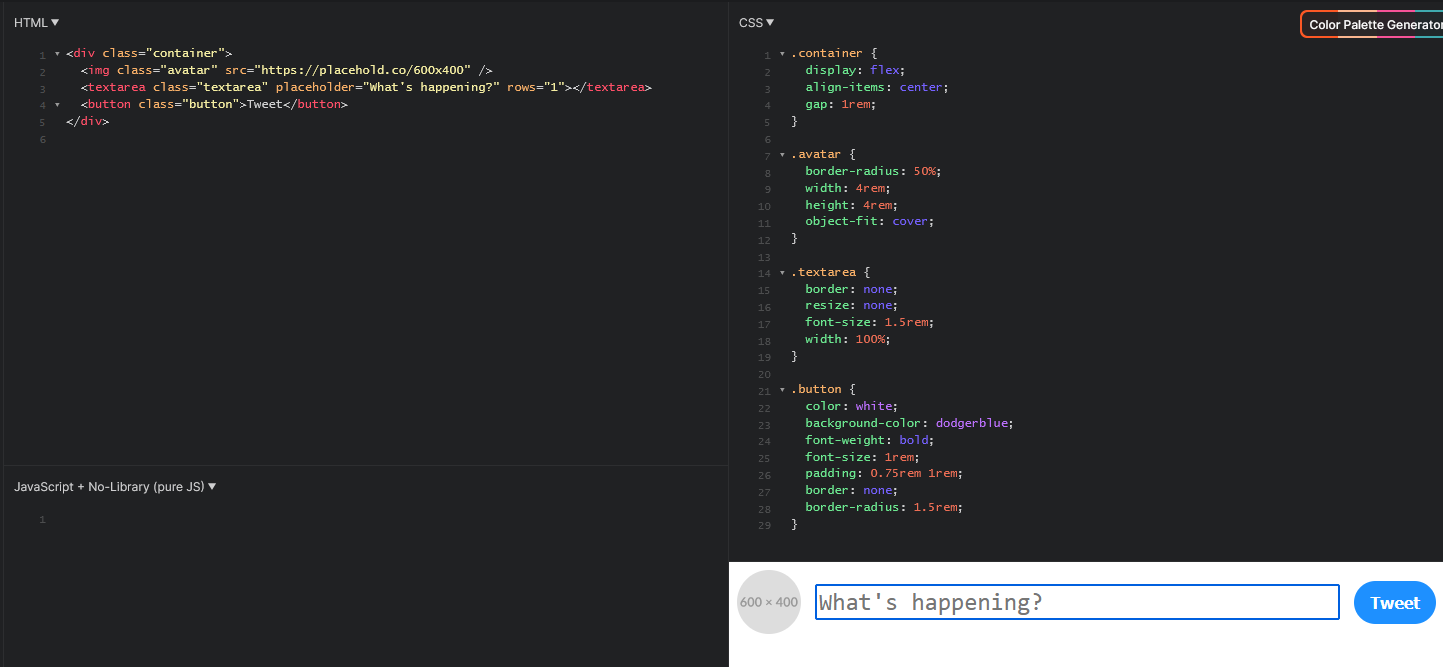Click the round 600 × 400 avatar image
The width and height of the screenshot is (1443, 667).
(768, 602)
